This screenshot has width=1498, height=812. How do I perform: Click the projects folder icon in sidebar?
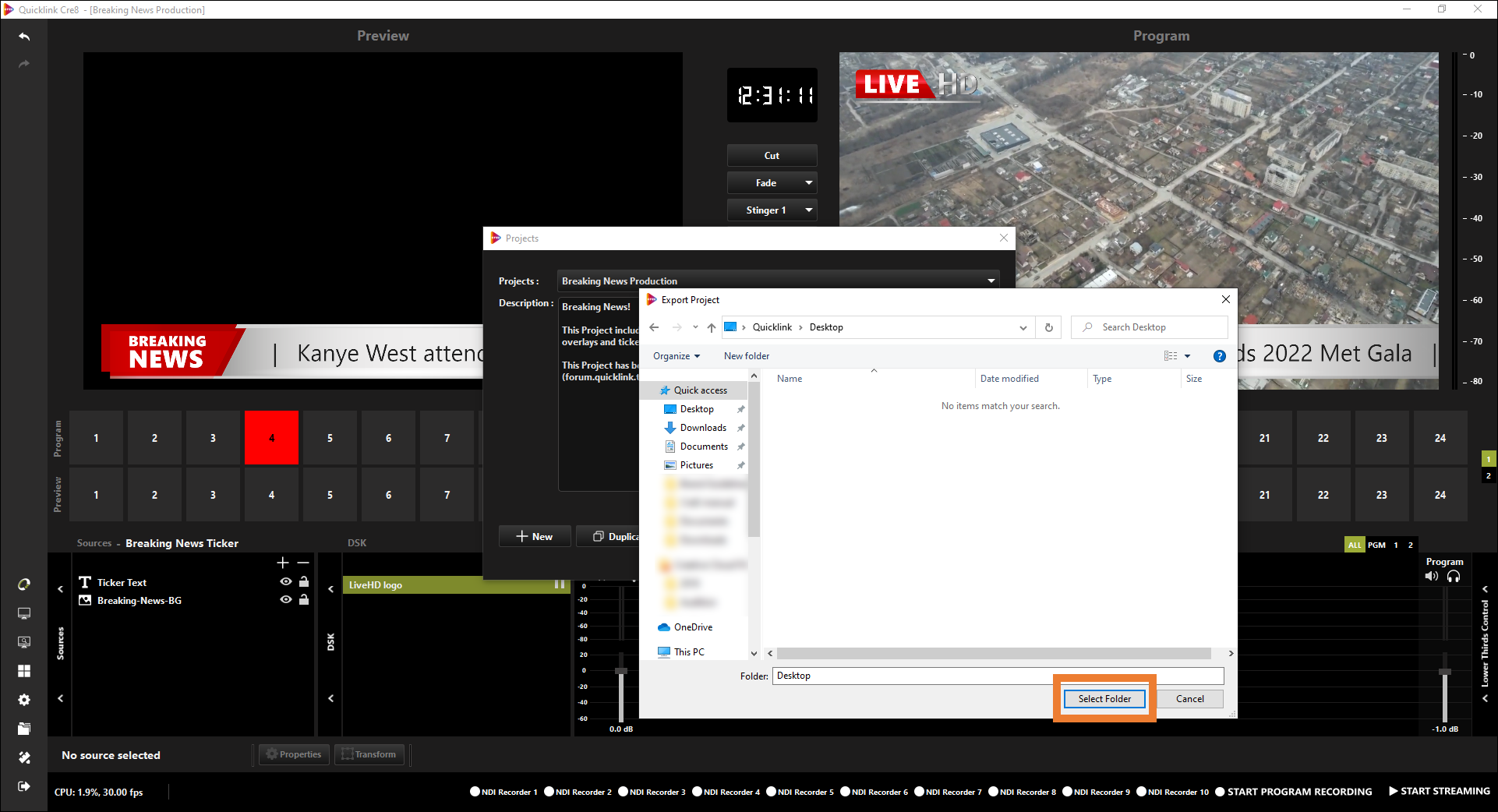pos(24,729)
